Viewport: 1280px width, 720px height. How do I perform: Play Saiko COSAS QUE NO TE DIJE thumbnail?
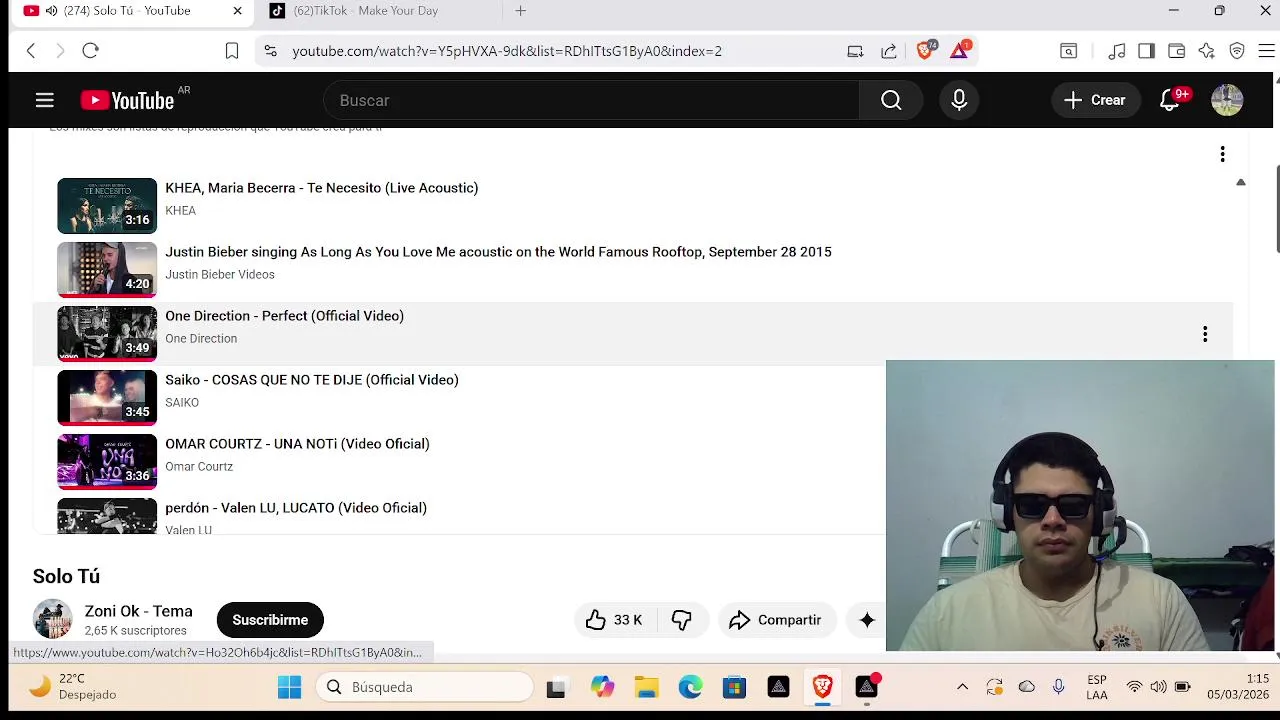tap(107, 398)
